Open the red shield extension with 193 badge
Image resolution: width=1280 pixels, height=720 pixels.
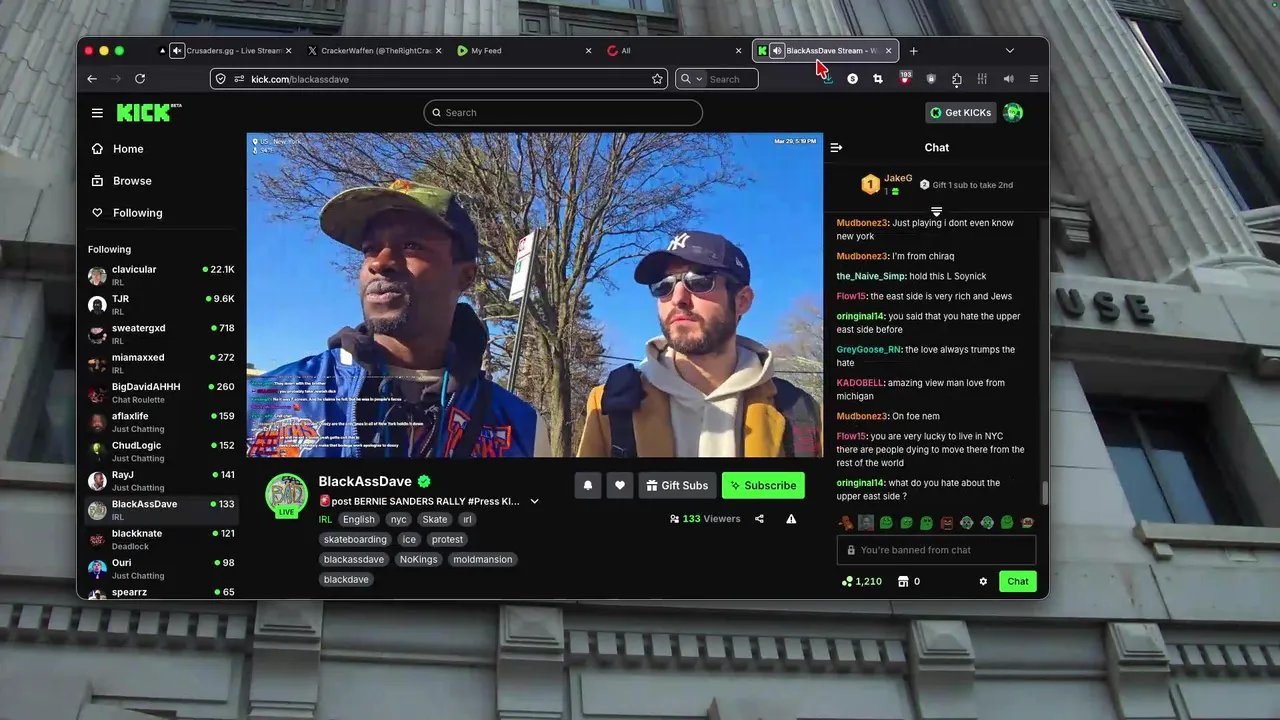point(905,78)
